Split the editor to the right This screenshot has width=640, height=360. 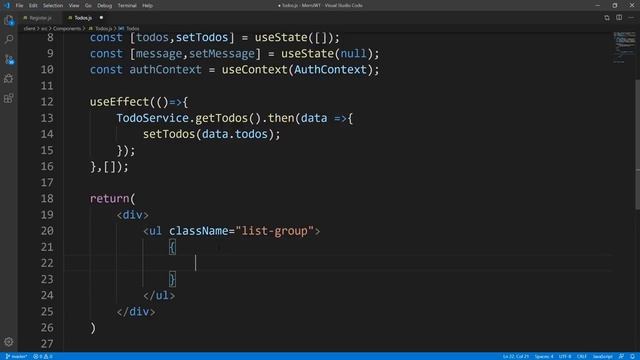pyautogui.click(x=619, y=18)
